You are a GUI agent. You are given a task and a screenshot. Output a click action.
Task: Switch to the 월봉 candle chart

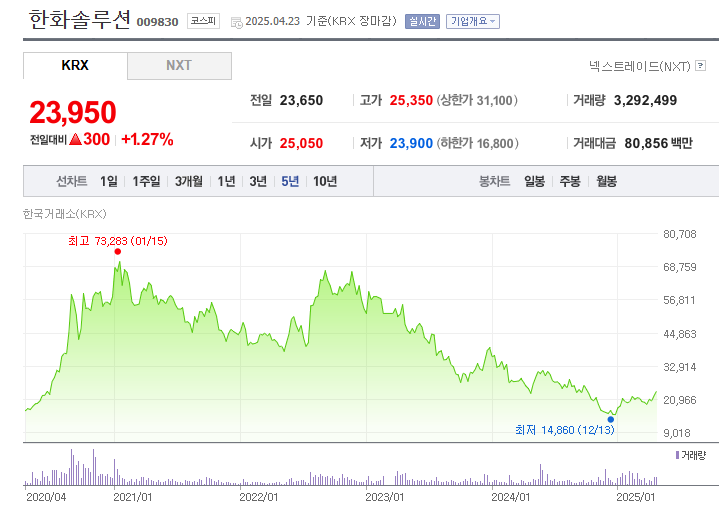[606, 182]
